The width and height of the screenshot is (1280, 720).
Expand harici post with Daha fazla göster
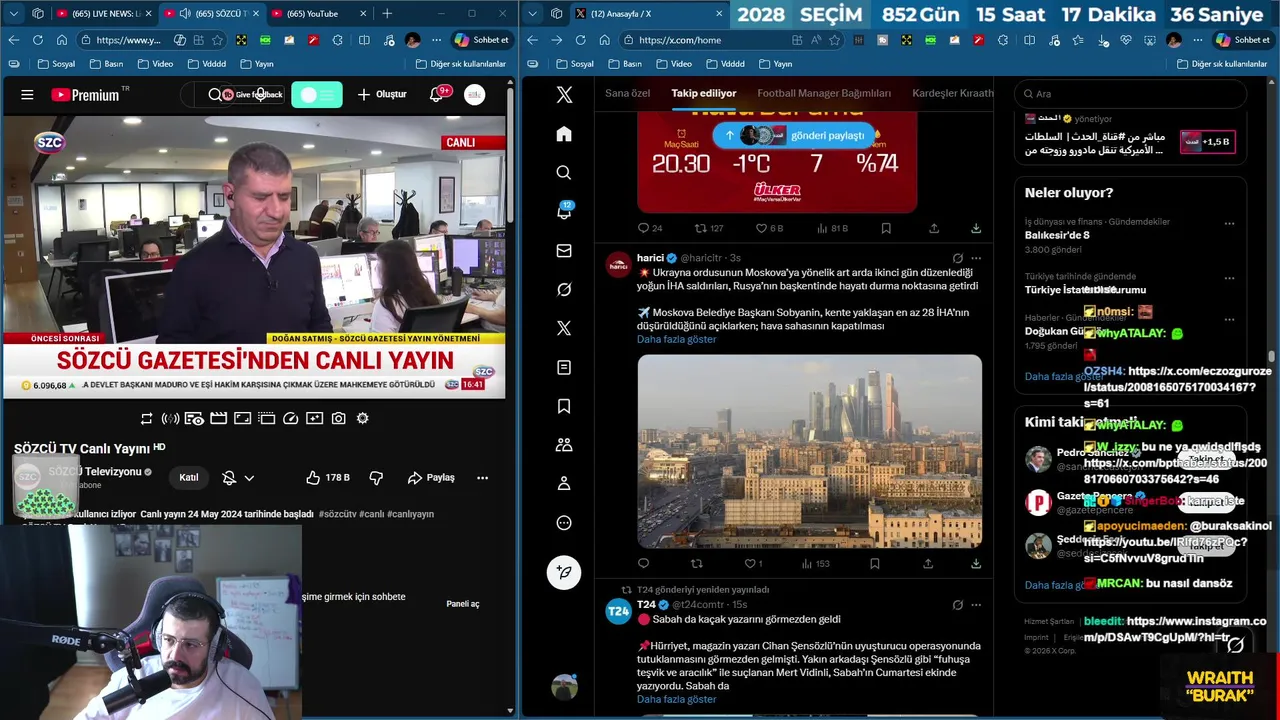tap(677, 339)
